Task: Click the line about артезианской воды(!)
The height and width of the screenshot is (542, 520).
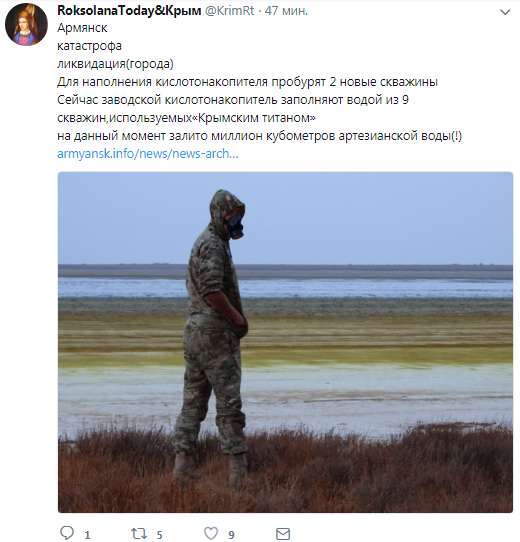Action: click(x=259, y=136)
